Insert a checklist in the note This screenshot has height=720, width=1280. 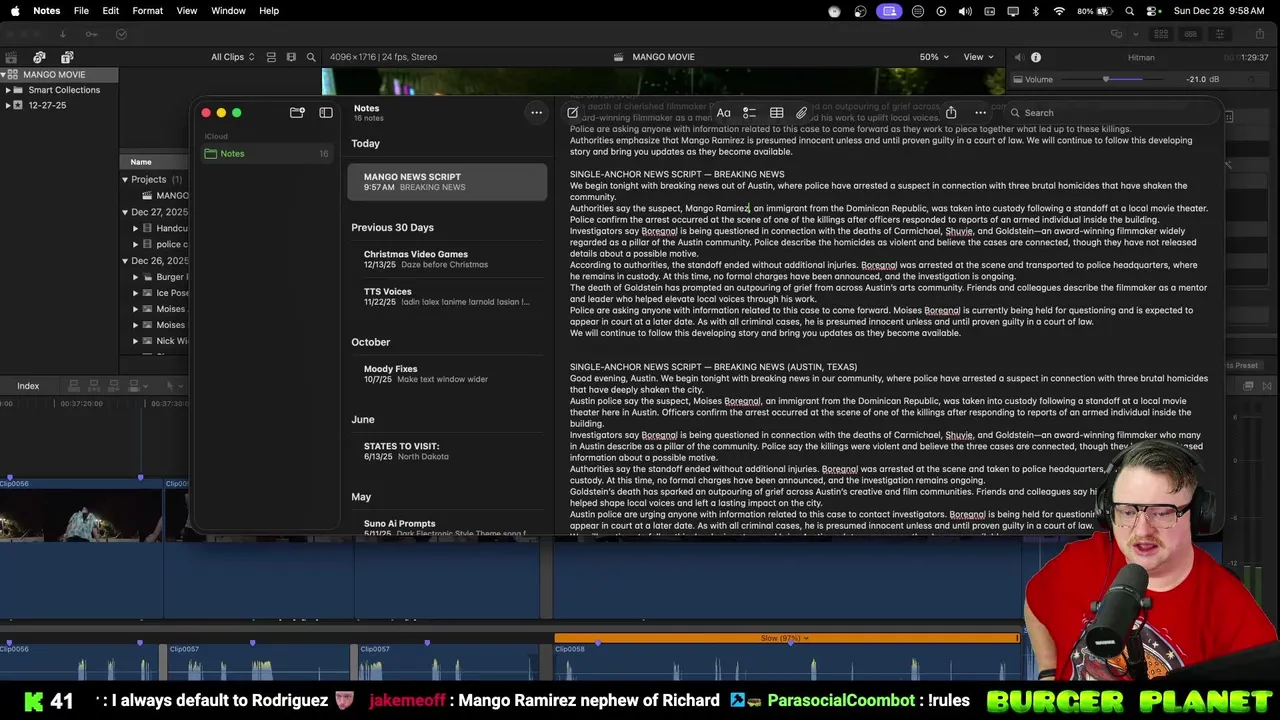click(x=749, y=113)
